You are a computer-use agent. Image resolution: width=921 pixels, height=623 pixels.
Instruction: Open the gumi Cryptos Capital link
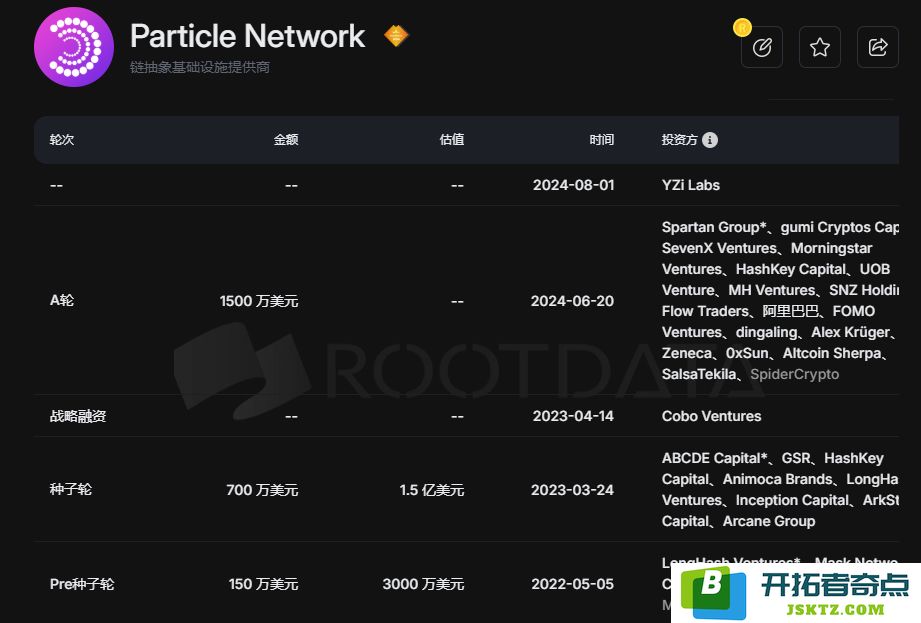click(x=840, y=227)
